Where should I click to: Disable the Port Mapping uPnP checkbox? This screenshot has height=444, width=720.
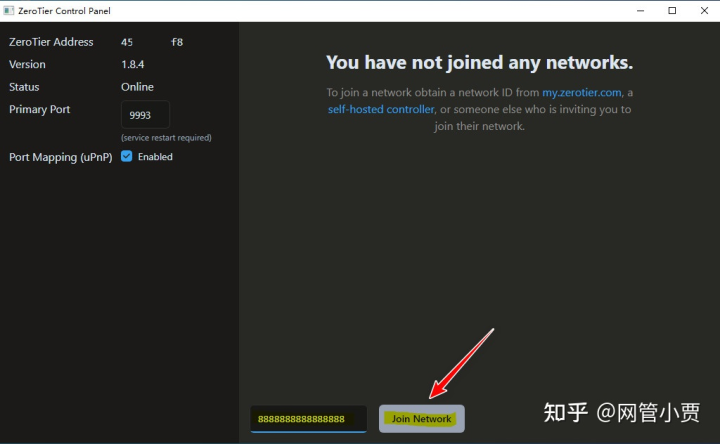[x=126, y=156]
